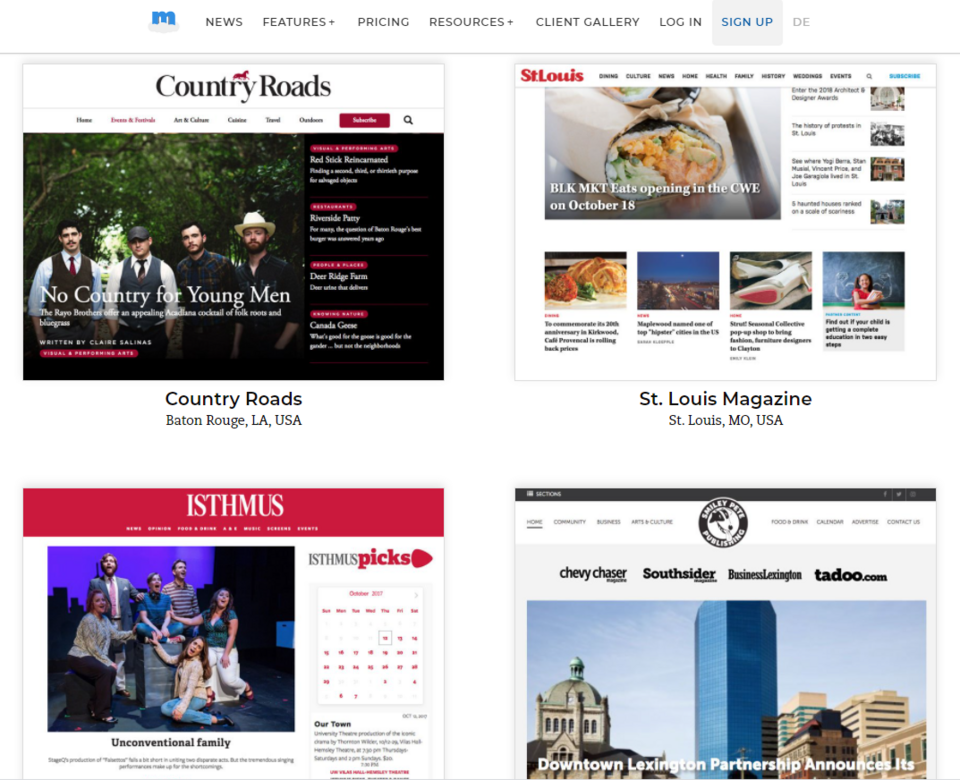
Task: Click the calendar next-month arrow in Isthmus preview
Action: (x=416, y=594)
